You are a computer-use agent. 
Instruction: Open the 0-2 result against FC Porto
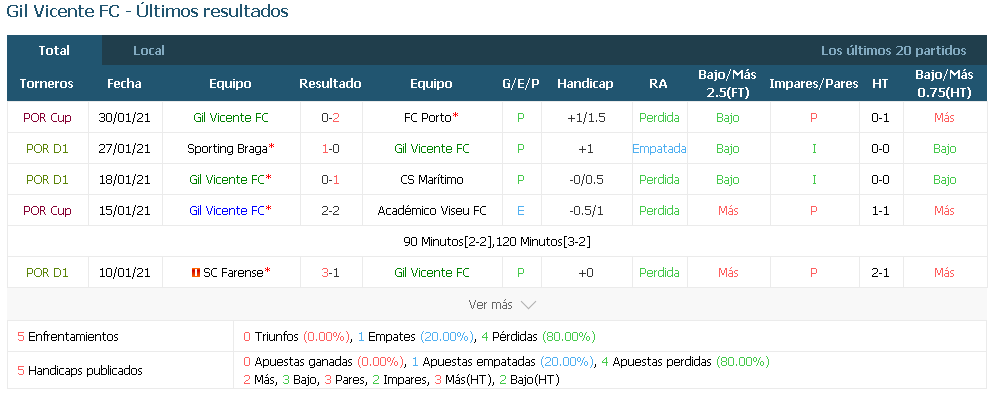331,118
